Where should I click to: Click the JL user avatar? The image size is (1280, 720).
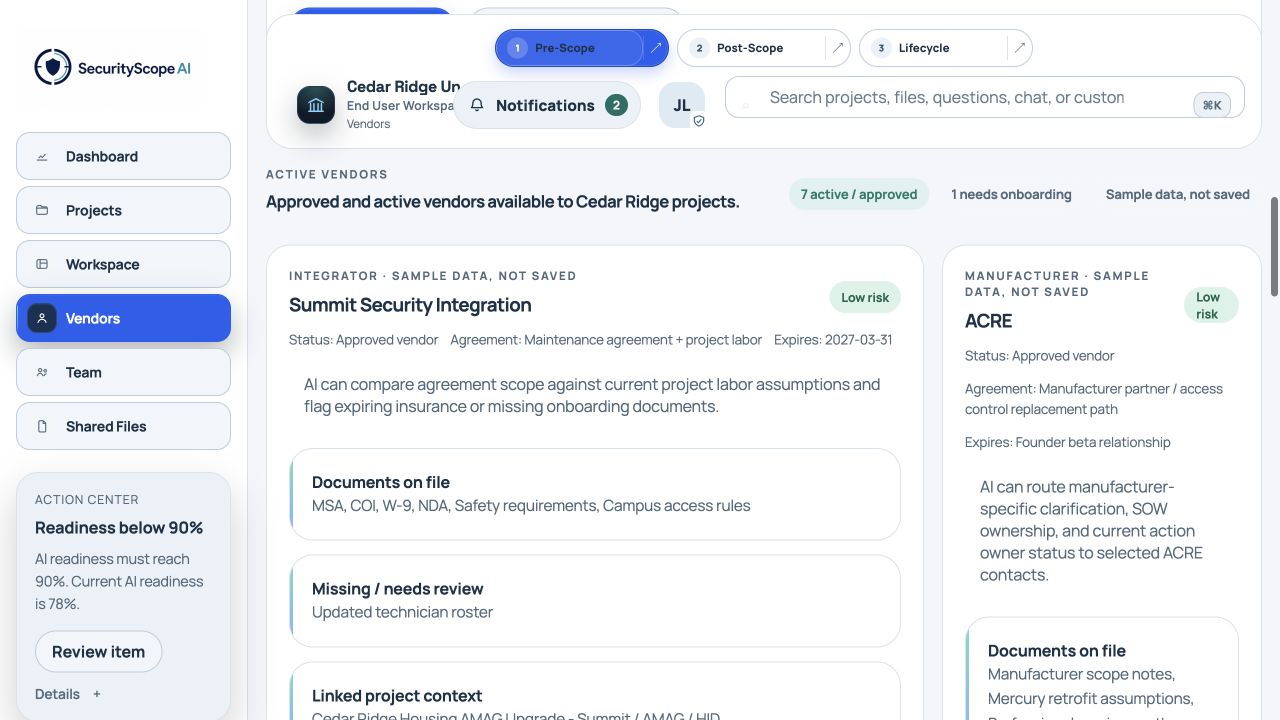pyautogui.click(x=682, y=105)
